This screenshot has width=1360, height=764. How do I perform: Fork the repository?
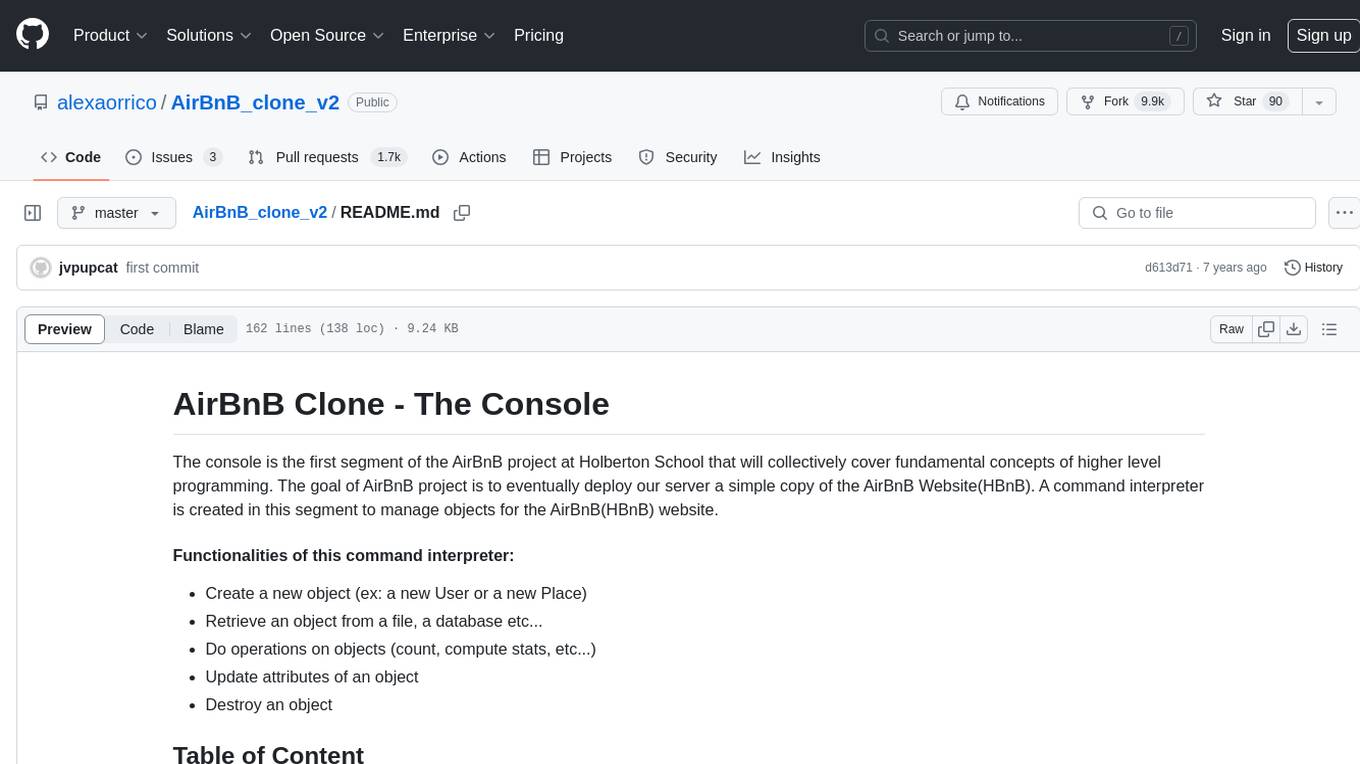coord(1125,101)
